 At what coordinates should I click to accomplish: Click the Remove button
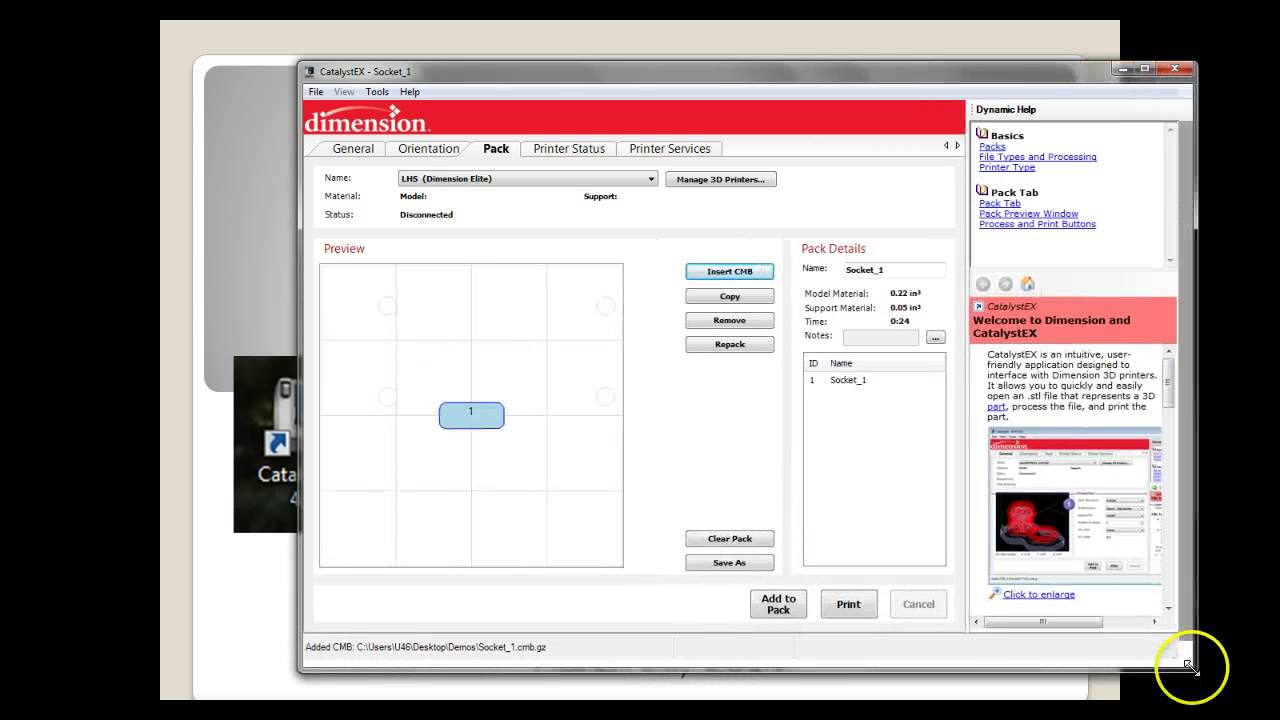(x=730, y=320)
